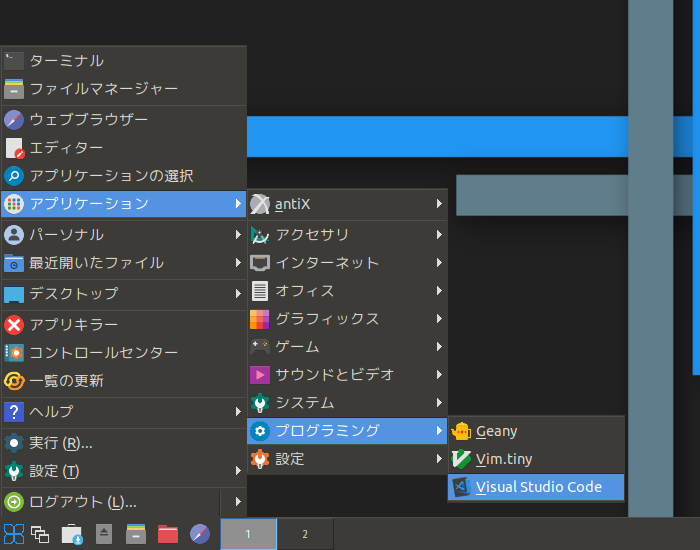Image resolution: width=700 pixels, height=550 pixels.
Task: Click the orange refresh icon beside 一覧の更新
Action: point(14,381)
